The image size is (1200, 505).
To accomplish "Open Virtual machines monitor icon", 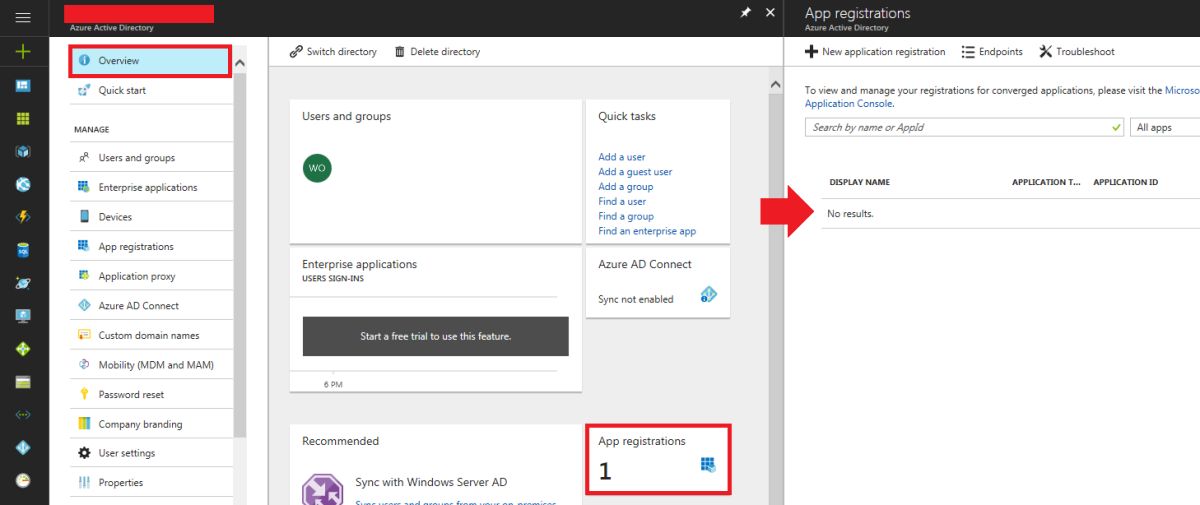I will click(x=23, y=316).
